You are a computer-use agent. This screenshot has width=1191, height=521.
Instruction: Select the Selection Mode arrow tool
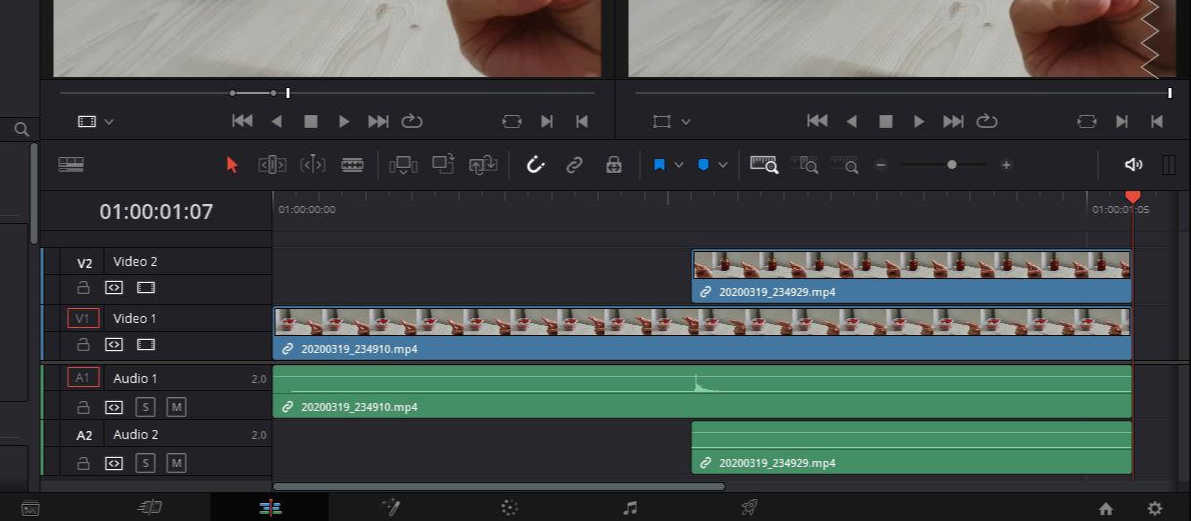[x=232, y=165]
